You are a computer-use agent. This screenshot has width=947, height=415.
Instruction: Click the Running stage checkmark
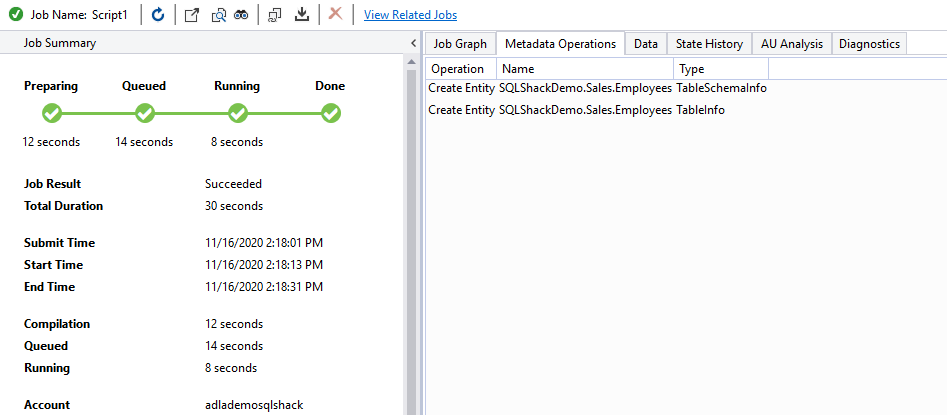(x=237, y=113)
